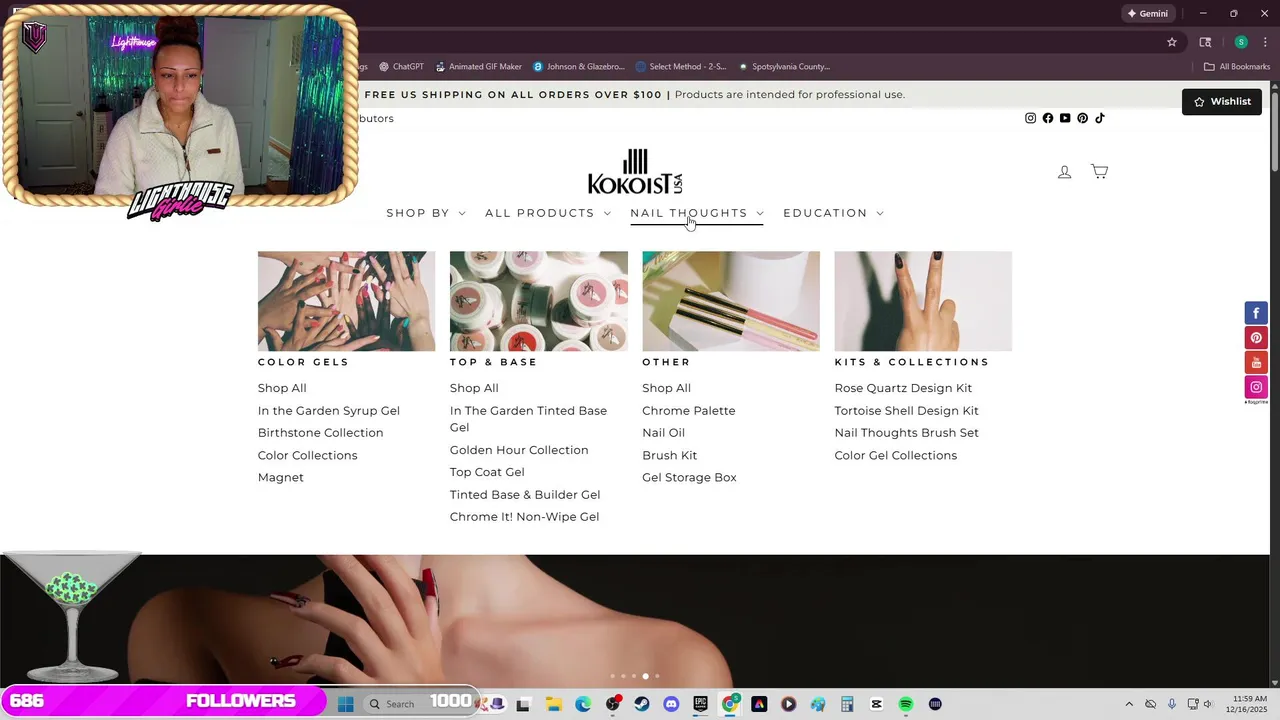Open the Select Method bookmark
Viewport: 1280px width, 720px height.
tap(681, 67)
